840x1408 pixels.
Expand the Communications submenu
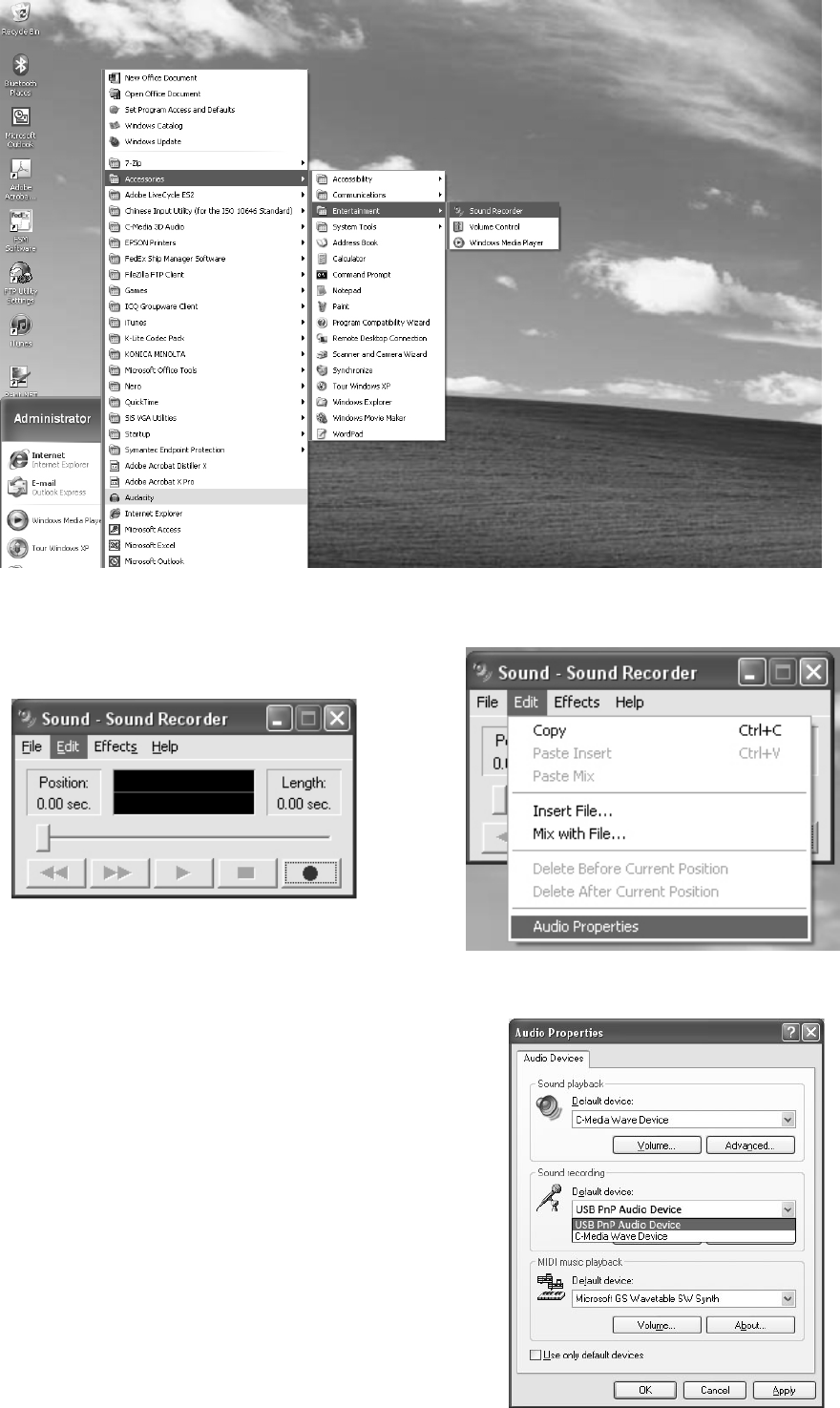[x=378, y=195]
